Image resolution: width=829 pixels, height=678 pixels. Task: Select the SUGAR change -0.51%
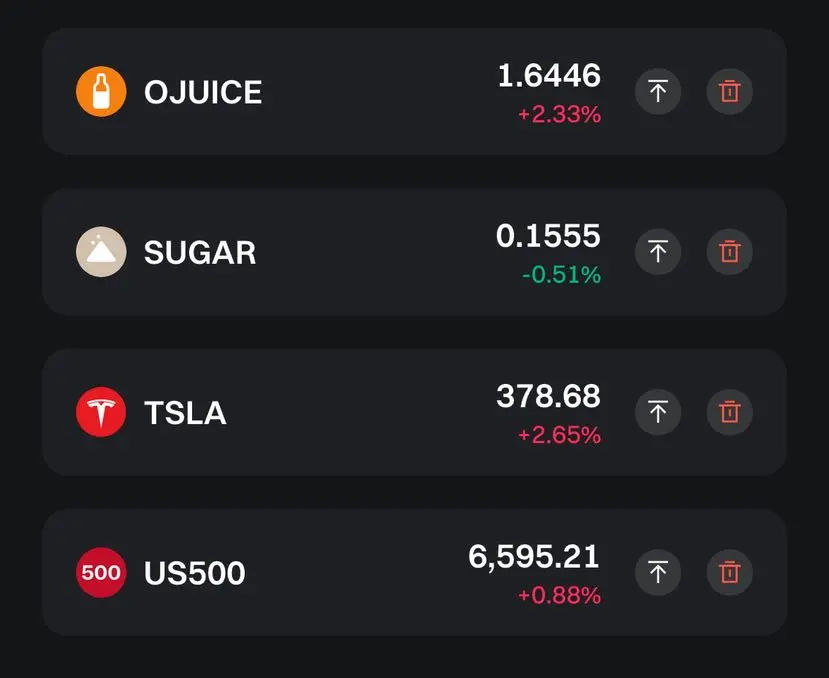click(x=561, y=275)
